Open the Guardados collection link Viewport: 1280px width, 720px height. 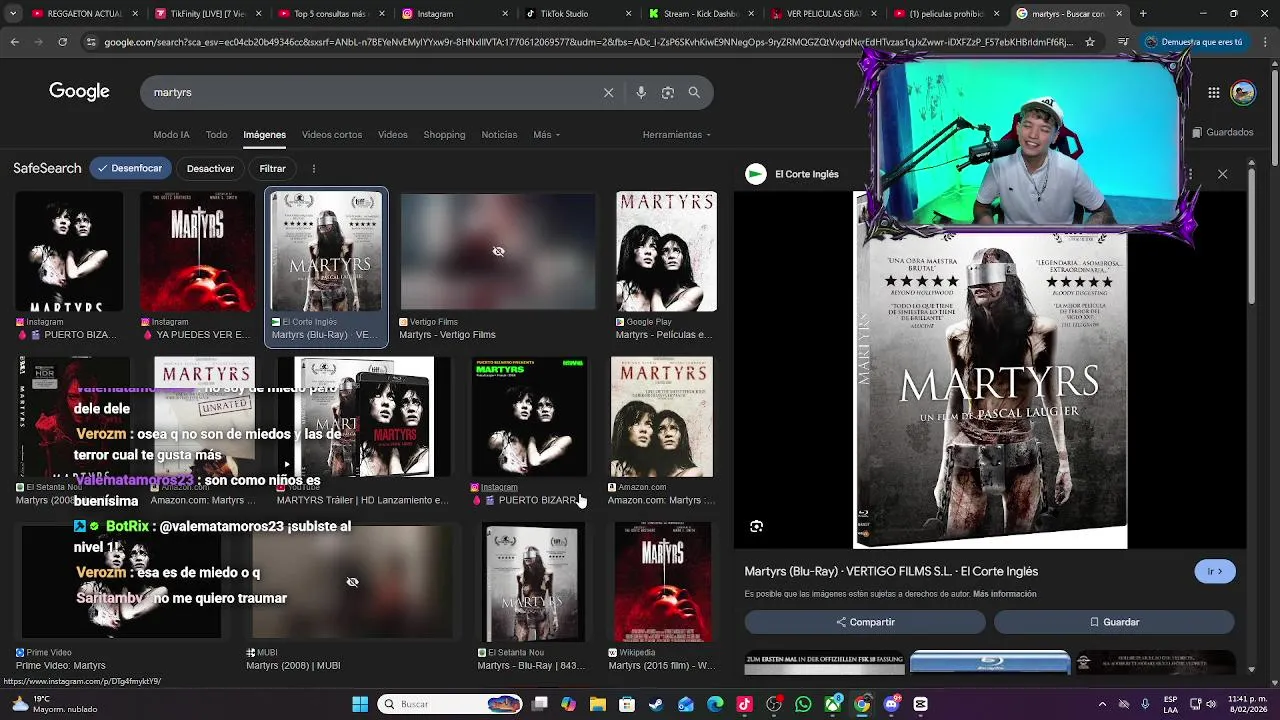[1223, 132]
